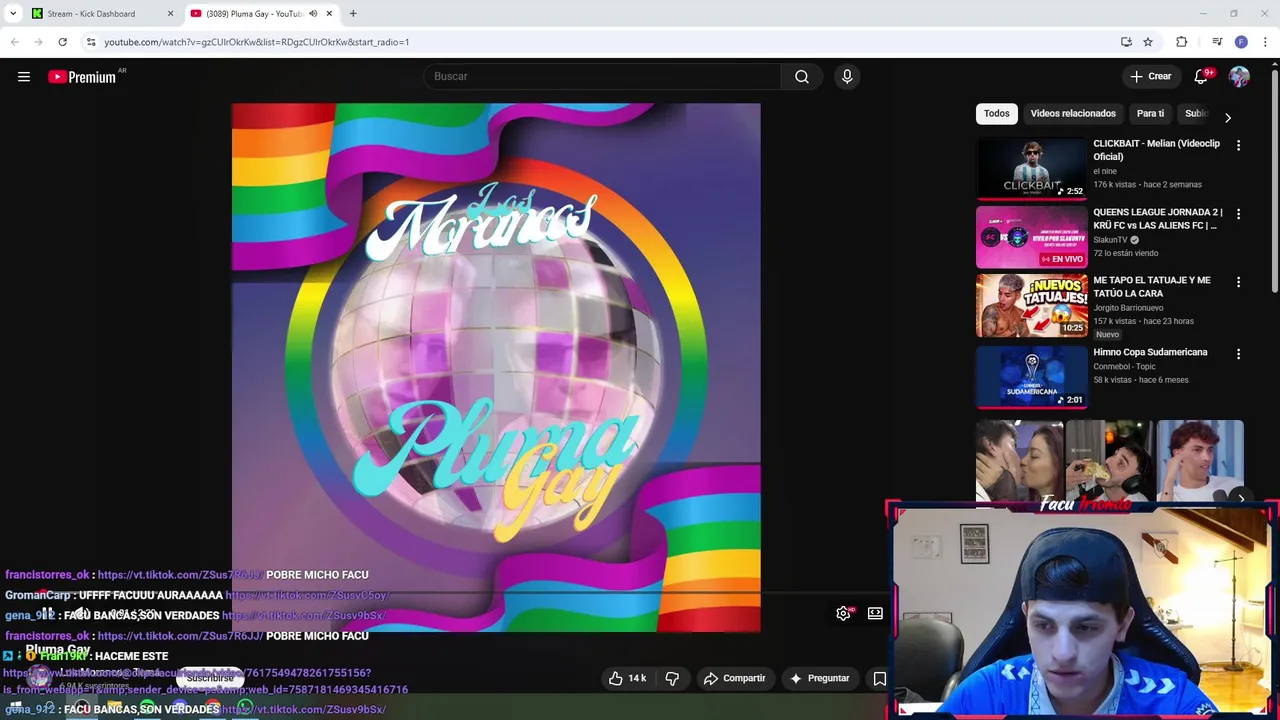The image size is (1280, 720).
Task: Save the video with the bookmark icon
Action: [879, 678]
